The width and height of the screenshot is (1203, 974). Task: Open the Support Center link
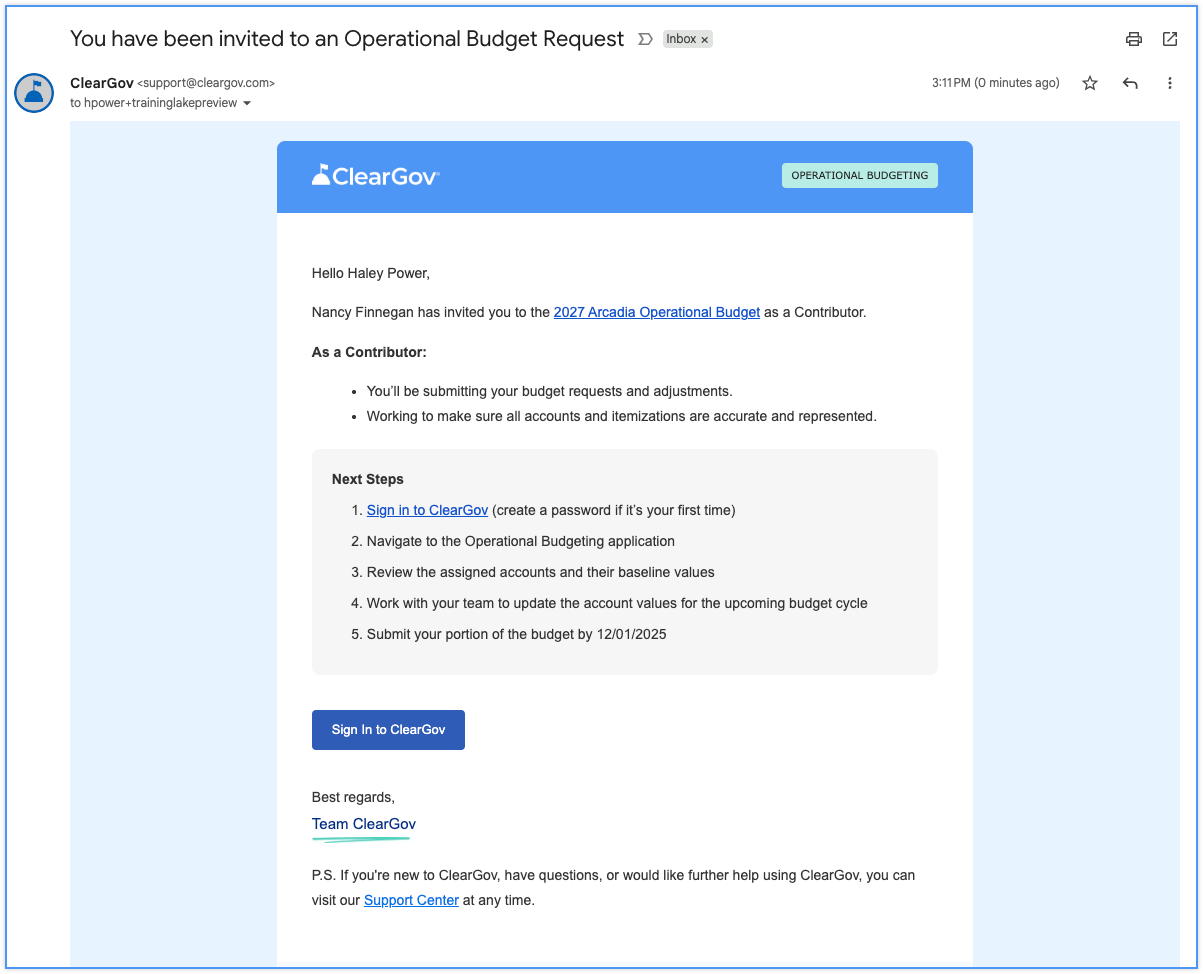(411, 900)
